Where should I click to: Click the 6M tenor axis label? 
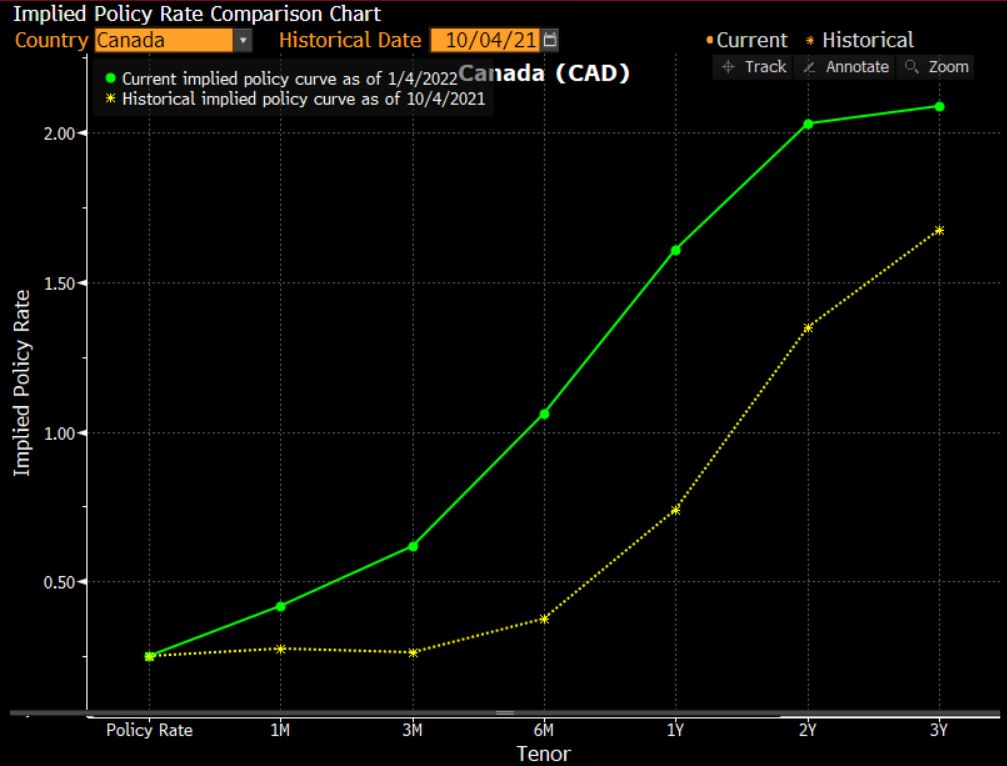(x=544, y=730)
